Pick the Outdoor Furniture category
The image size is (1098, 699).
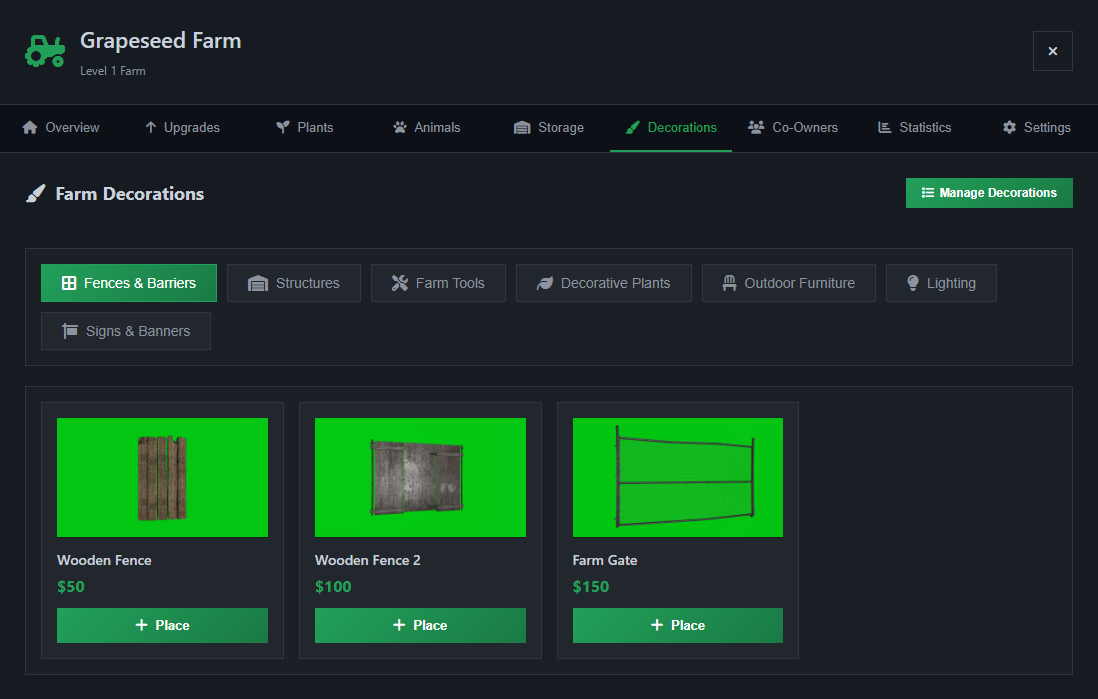tap(788, 283)
